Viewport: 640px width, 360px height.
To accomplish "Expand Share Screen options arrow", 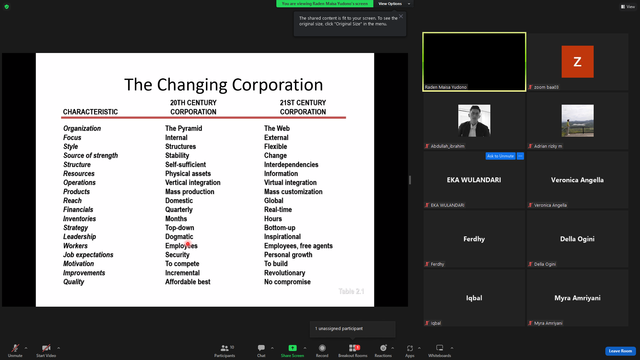I will click(x=305, y=348).
